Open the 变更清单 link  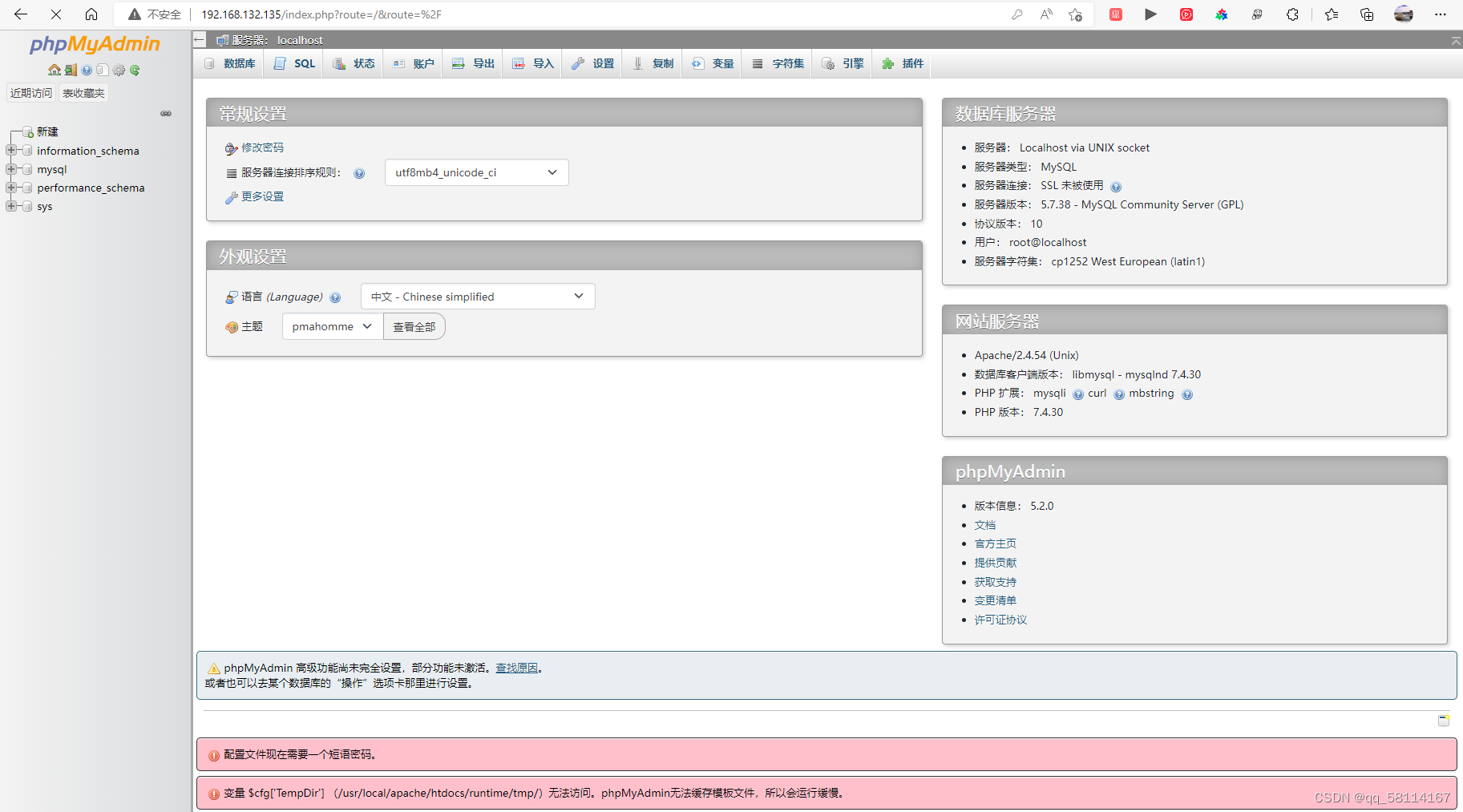point(996,600)
